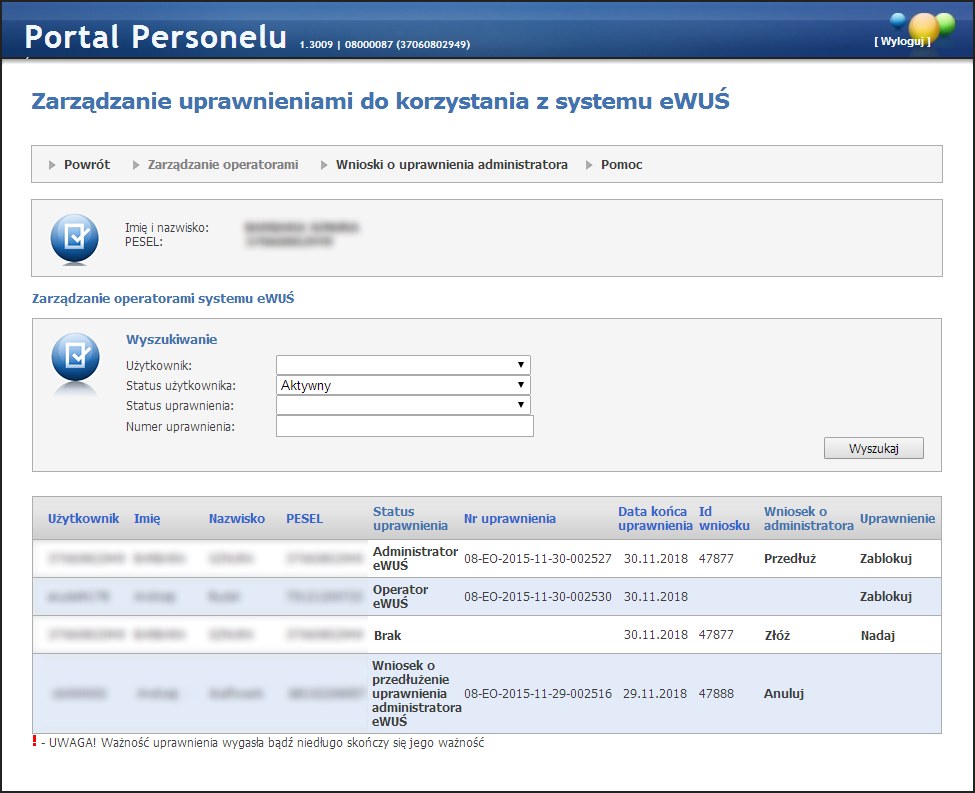Click the Wyloguj link

[902, 41]
